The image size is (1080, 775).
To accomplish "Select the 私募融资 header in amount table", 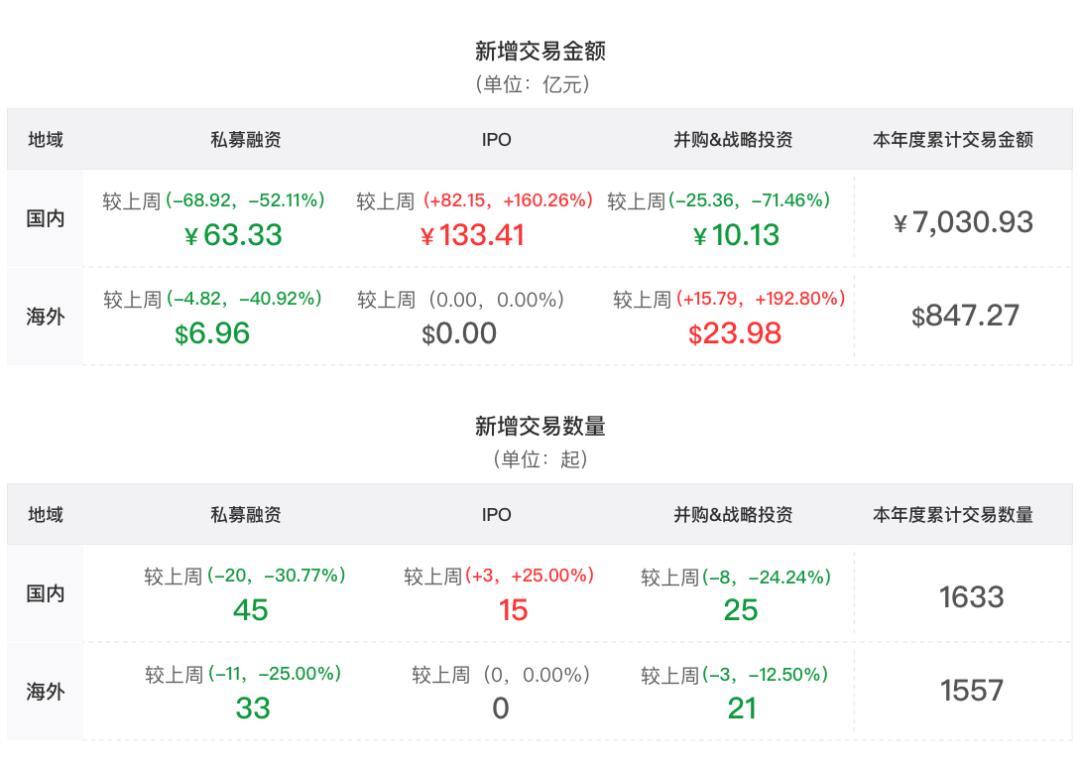I will click(x=245, y=140).
